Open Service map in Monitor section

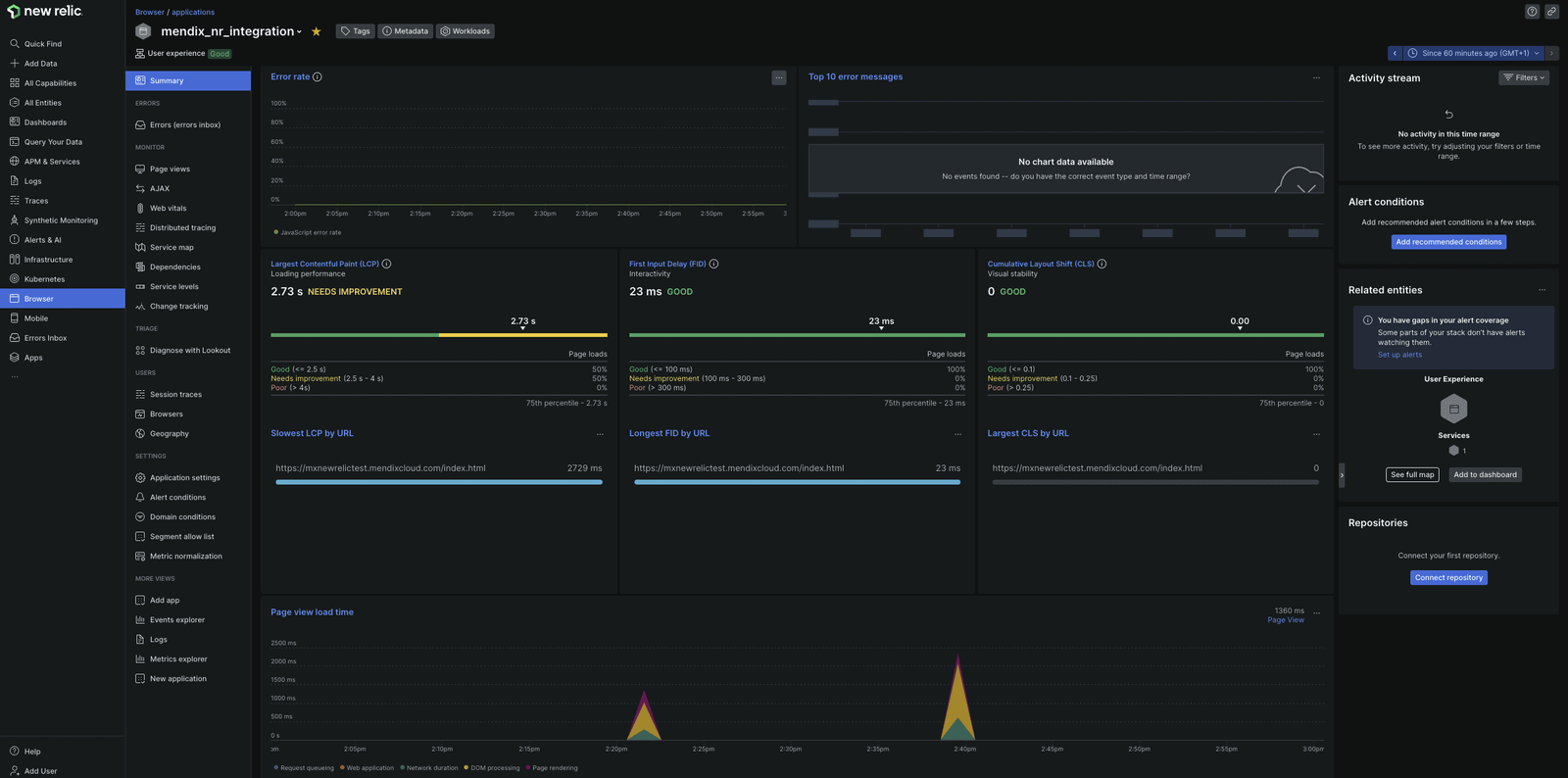coord(171,248)
